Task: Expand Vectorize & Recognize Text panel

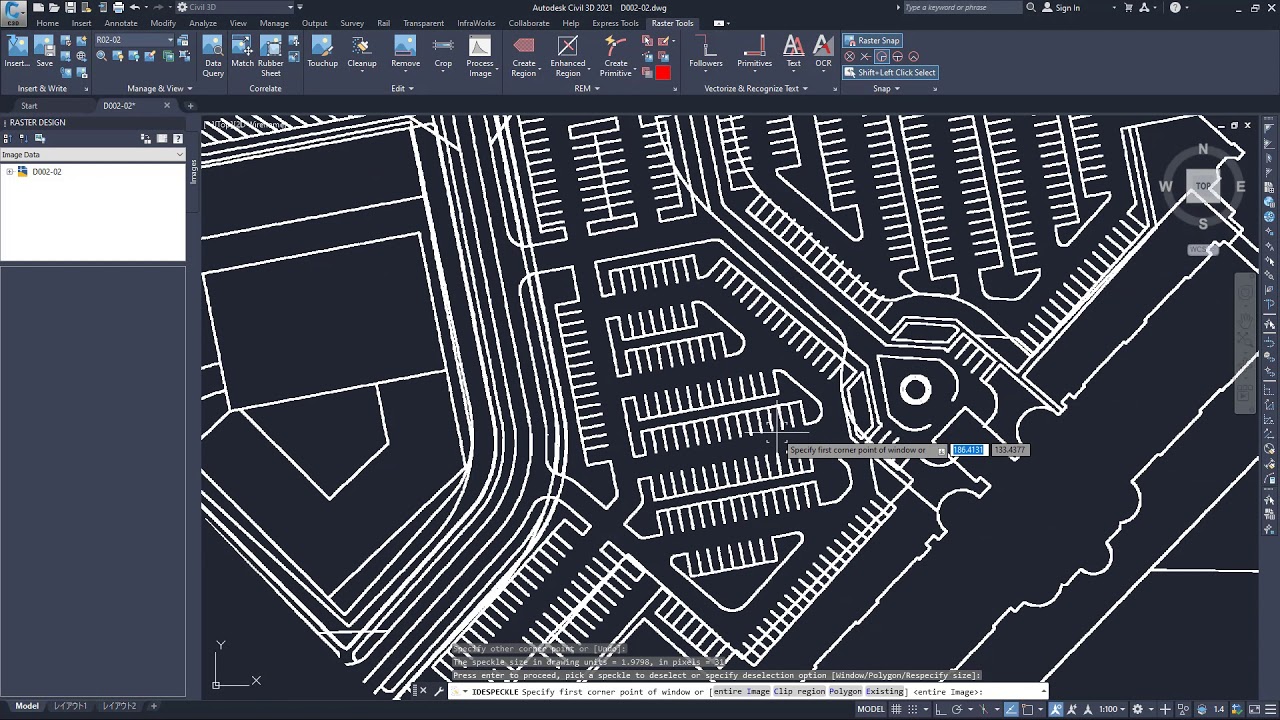Action: pos(755,89)
